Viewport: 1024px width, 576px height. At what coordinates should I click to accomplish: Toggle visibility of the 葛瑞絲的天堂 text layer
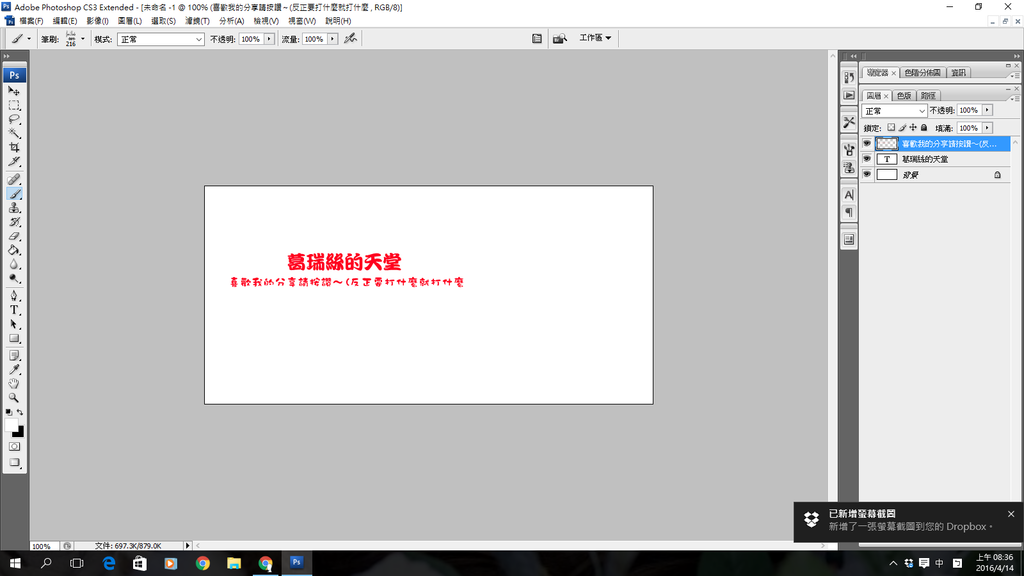click(867, 158)
